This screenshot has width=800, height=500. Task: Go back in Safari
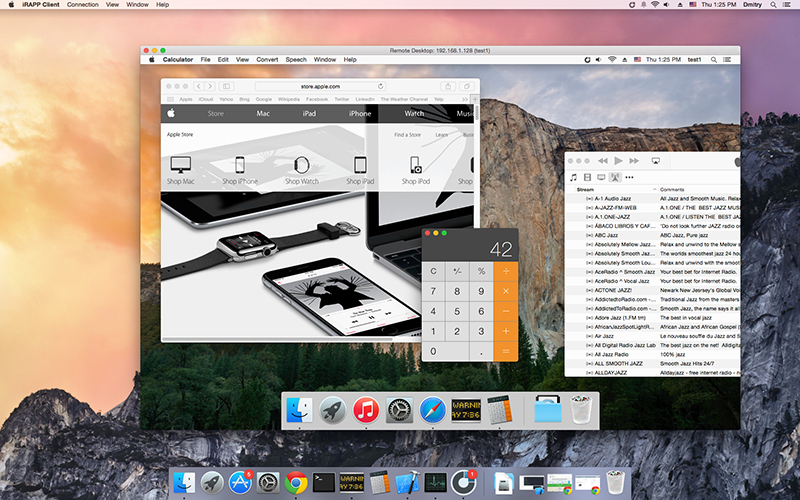[x=198, y=86]
